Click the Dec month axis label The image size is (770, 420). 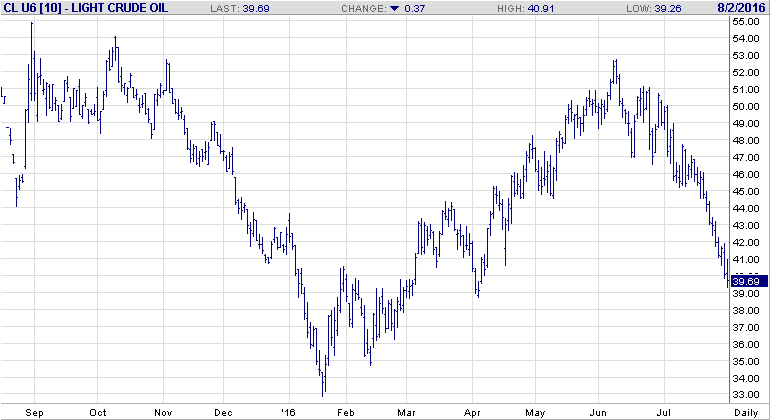[x=223, y=411]
